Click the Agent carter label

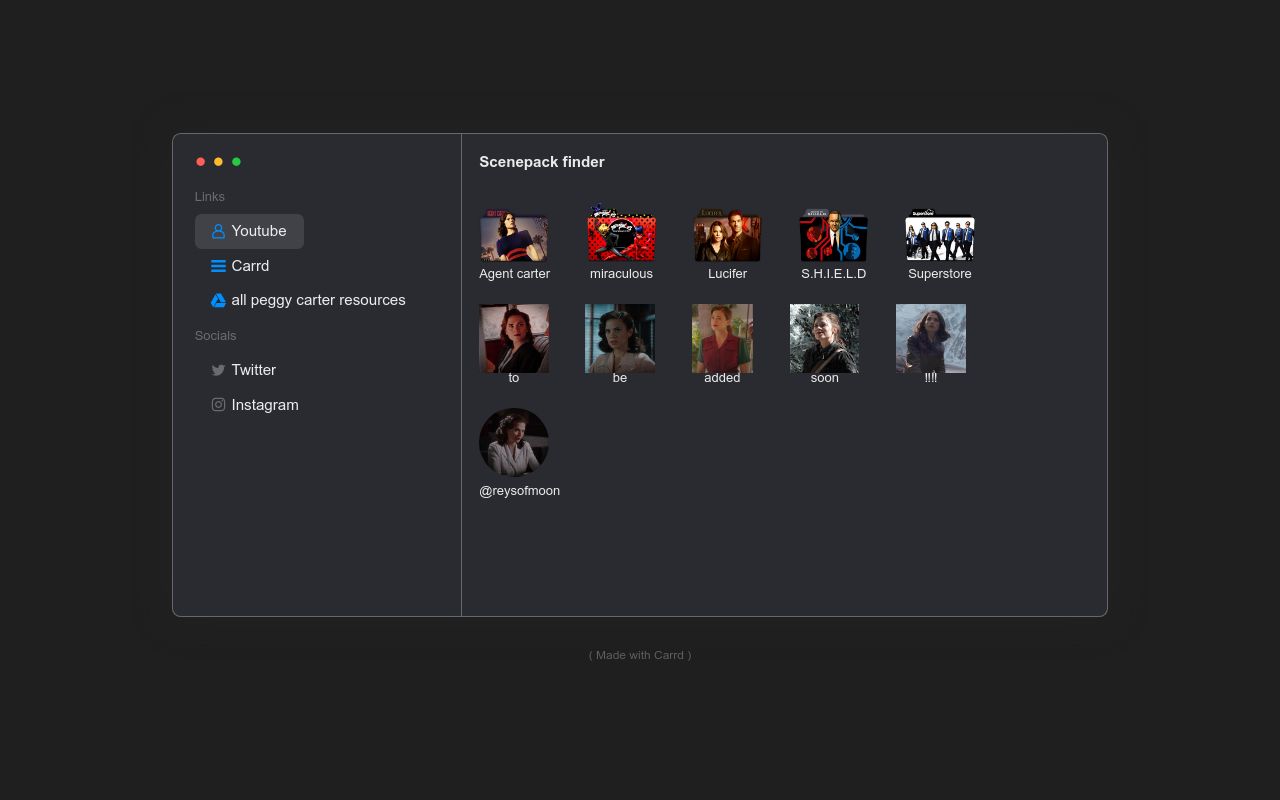(514, 274)
